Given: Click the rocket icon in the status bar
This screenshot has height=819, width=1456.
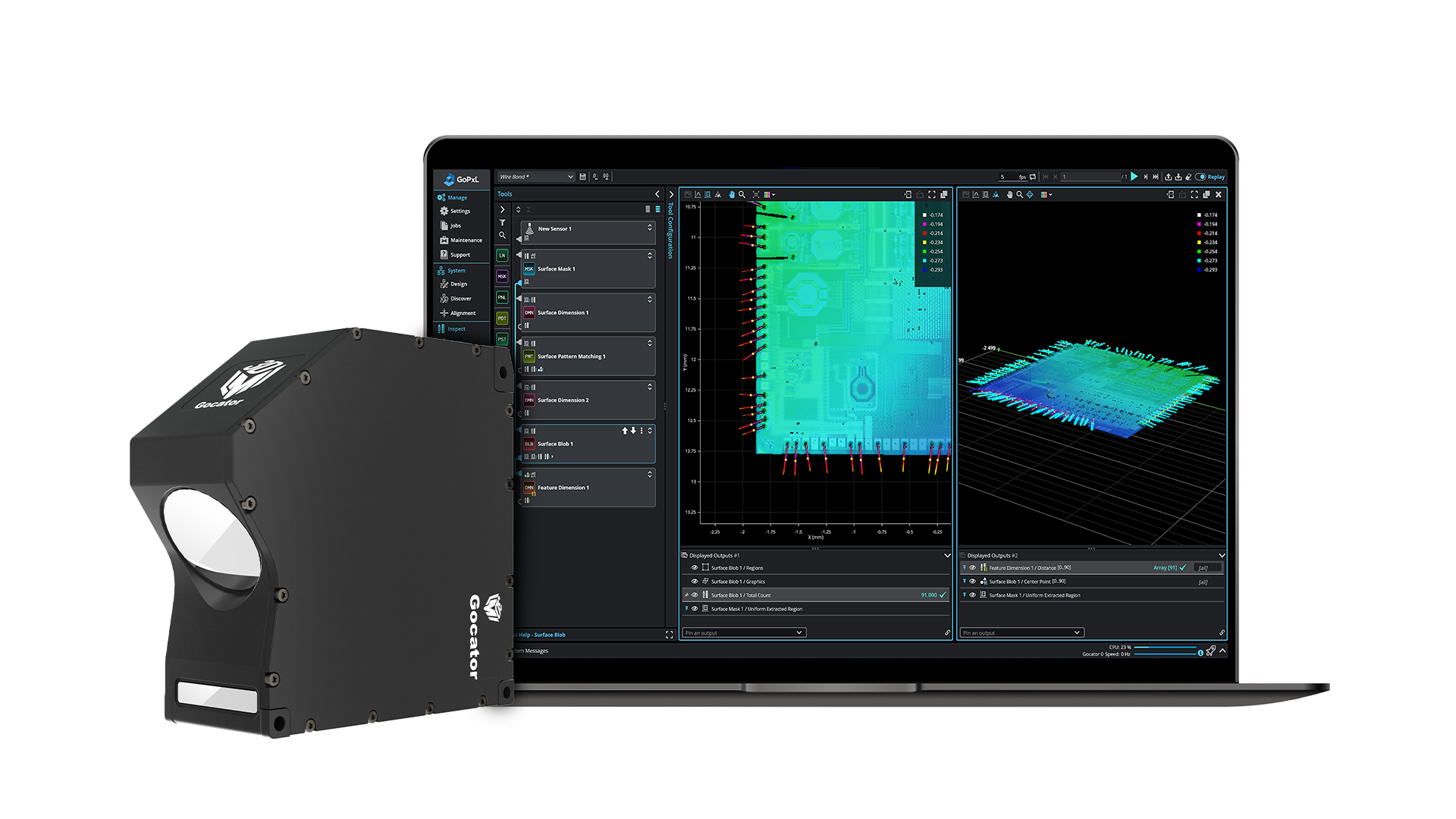Looking at the screenshot, I should (x=1211, y=651).
